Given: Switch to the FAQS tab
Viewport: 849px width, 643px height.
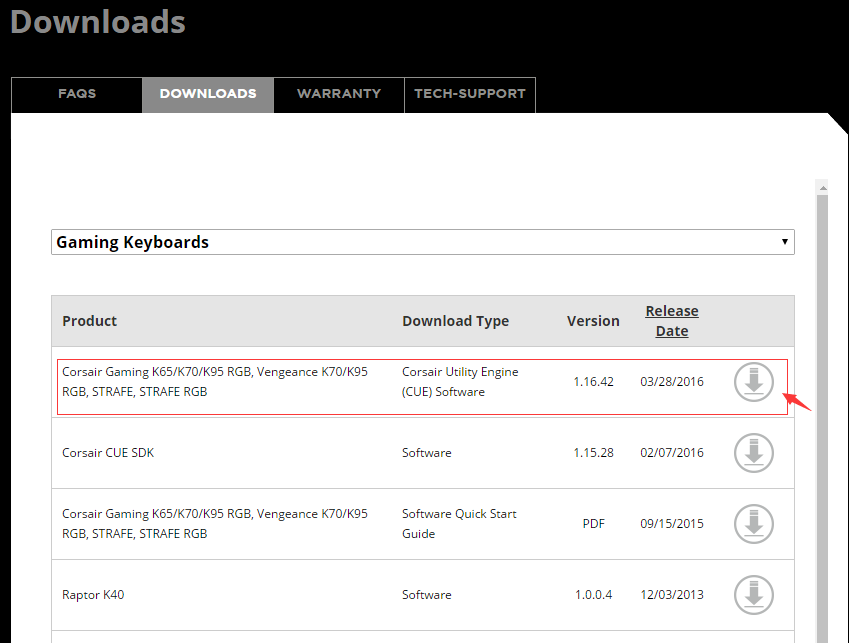Looking at the screenshot, I should click(77, 94).
